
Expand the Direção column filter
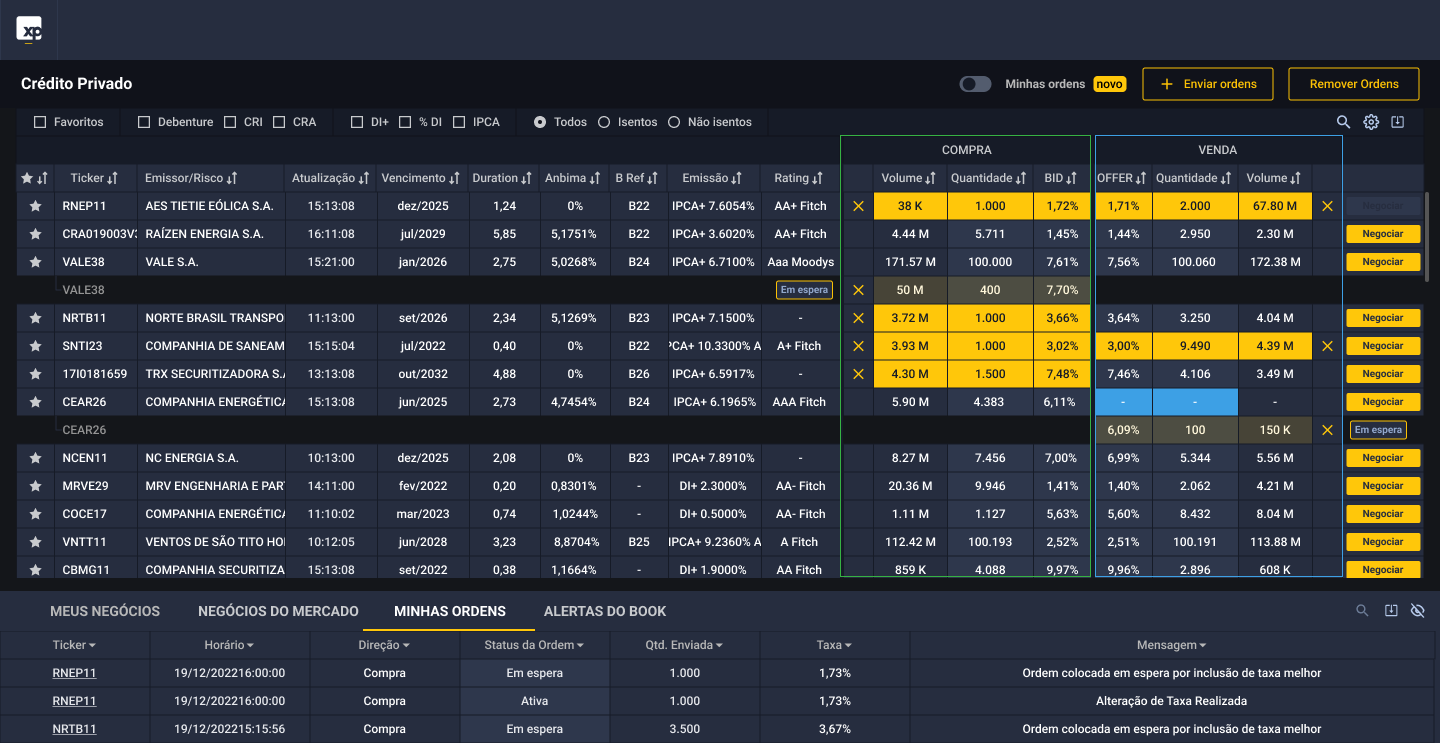click(384, 646)
